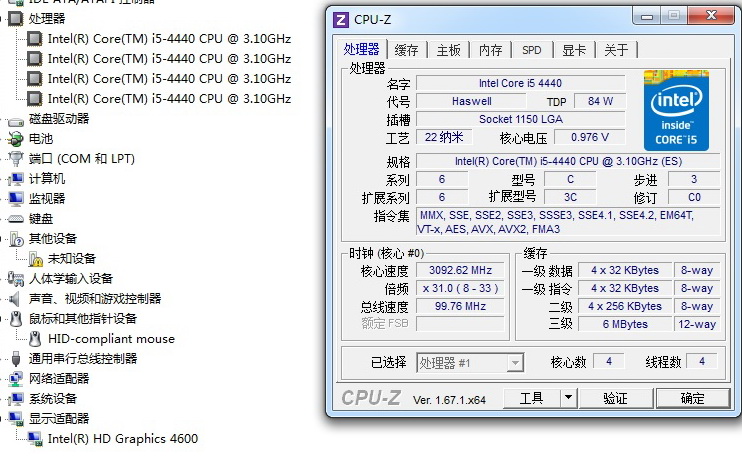Viewport: 742px width, 476px height.
Task: Select the first i5-4440 CPU entry
Action: click(x=169, y=38)
